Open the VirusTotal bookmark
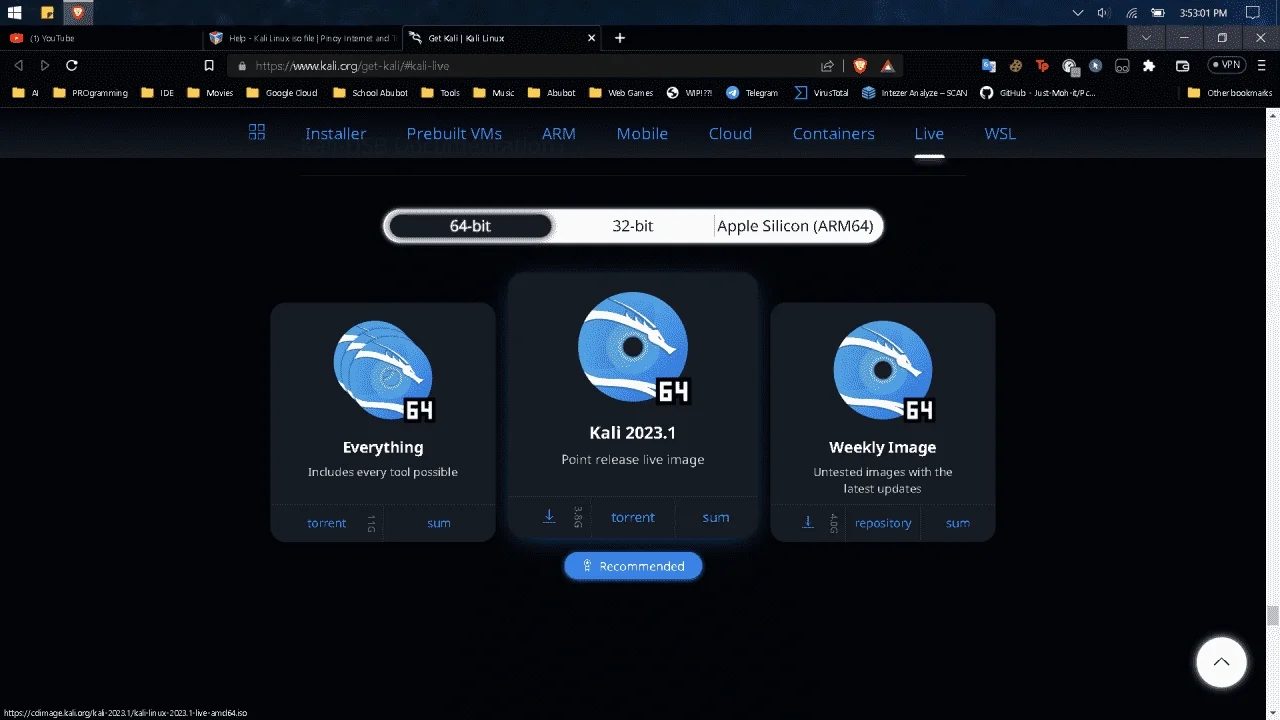Viewport: 1280px width, 720px height. (821, 93)
